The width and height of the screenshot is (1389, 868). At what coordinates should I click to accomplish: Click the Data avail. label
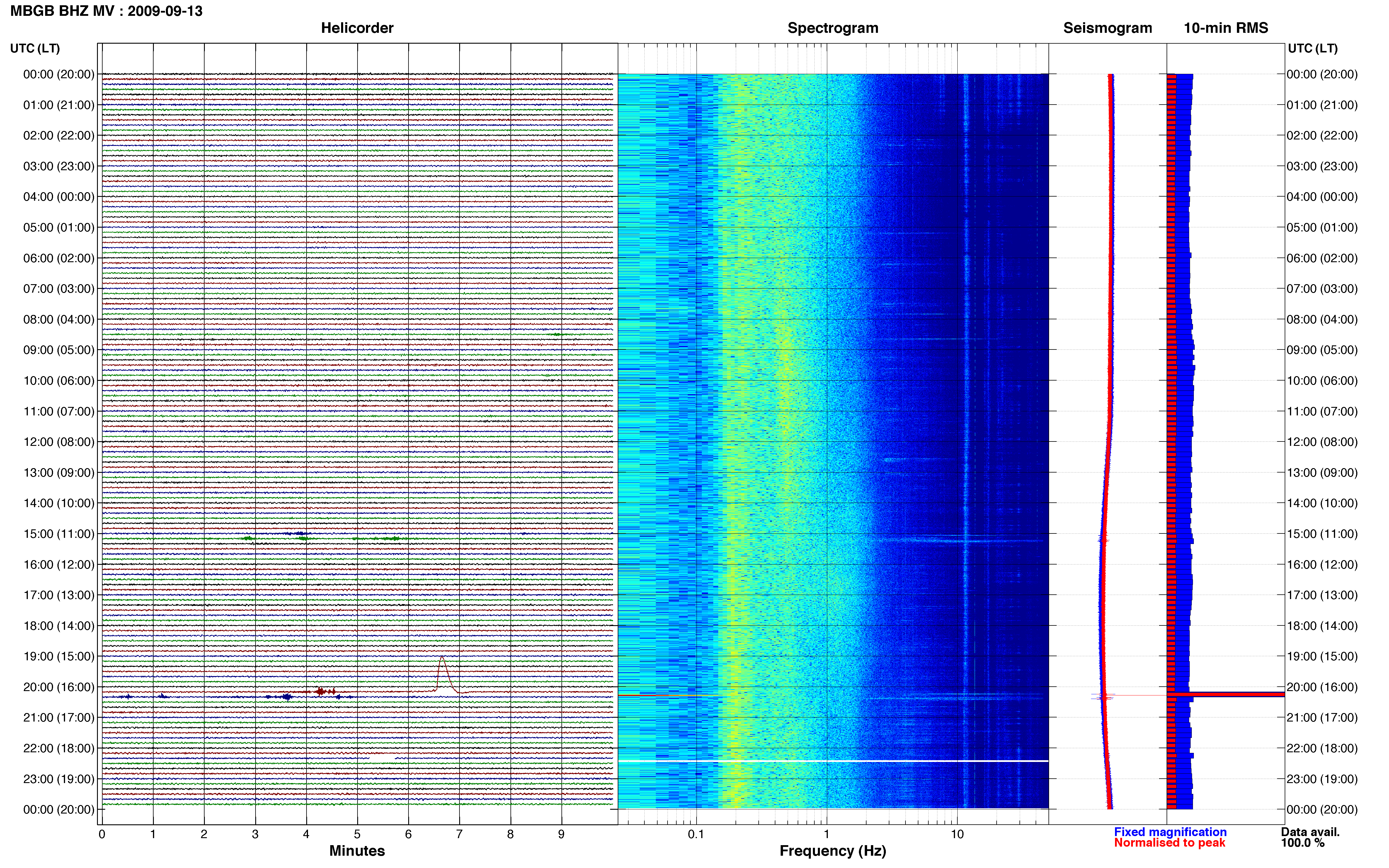[x=1310, y=832]
